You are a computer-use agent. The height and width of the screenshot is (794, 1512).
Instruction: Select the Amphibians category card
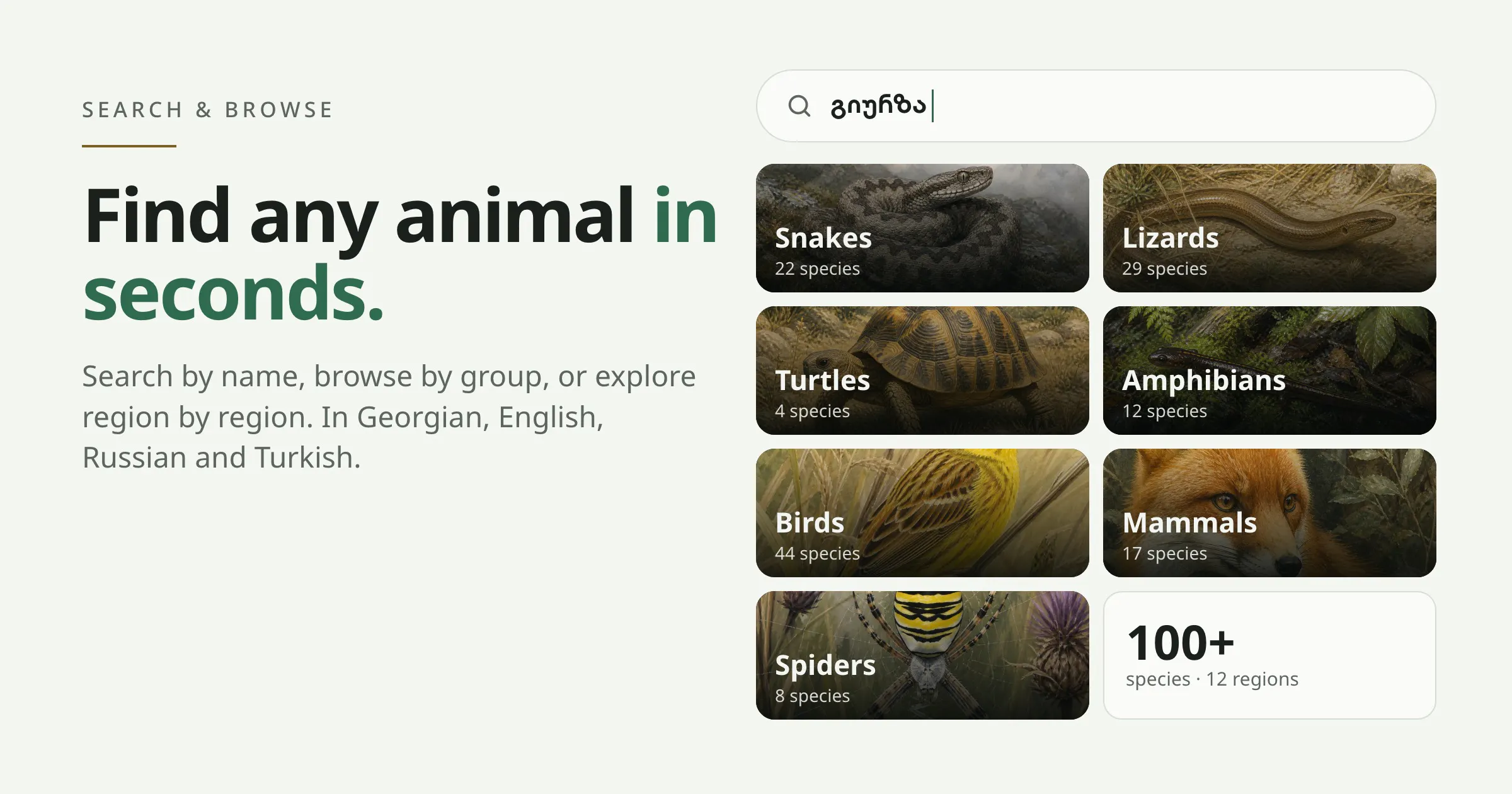[x=1269, y=371]
